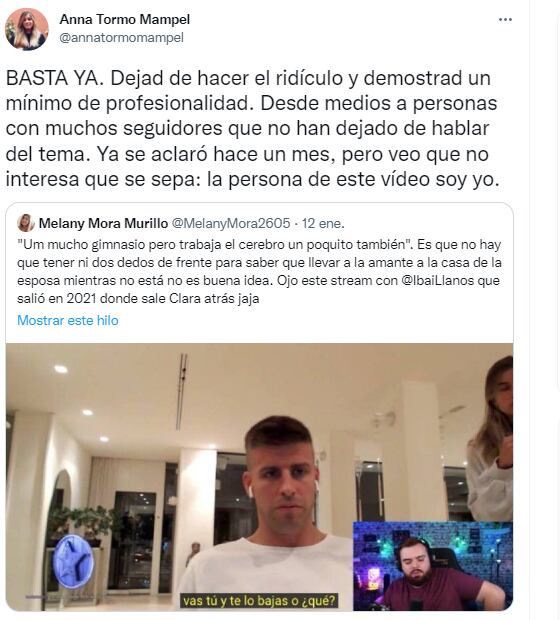The image size is (560, 620).
Task: Click the video subtitle caption text
Action: (x=259, y=601)
